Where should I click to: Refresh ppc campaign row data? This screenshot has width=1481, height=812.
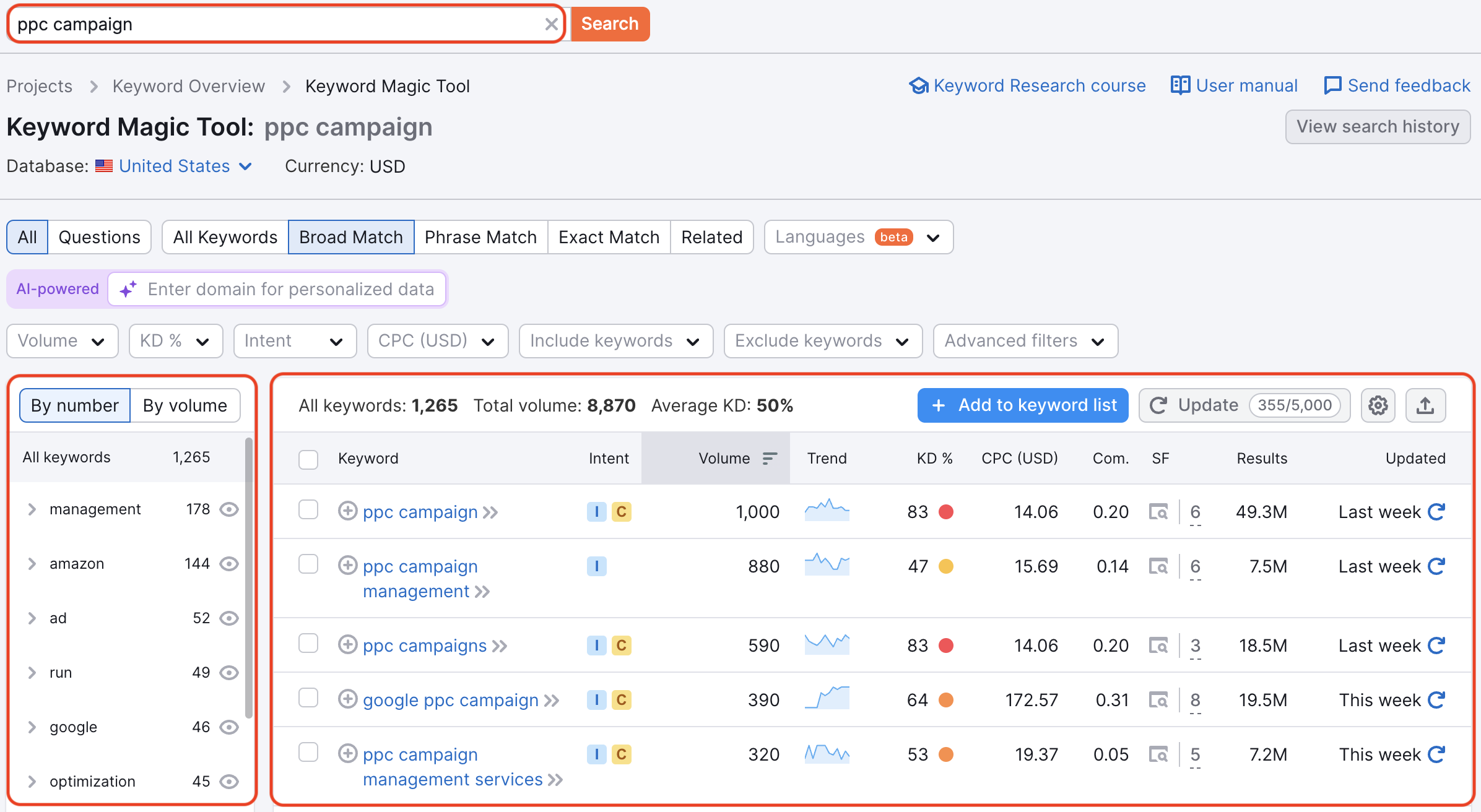[x=1436, y=512]
